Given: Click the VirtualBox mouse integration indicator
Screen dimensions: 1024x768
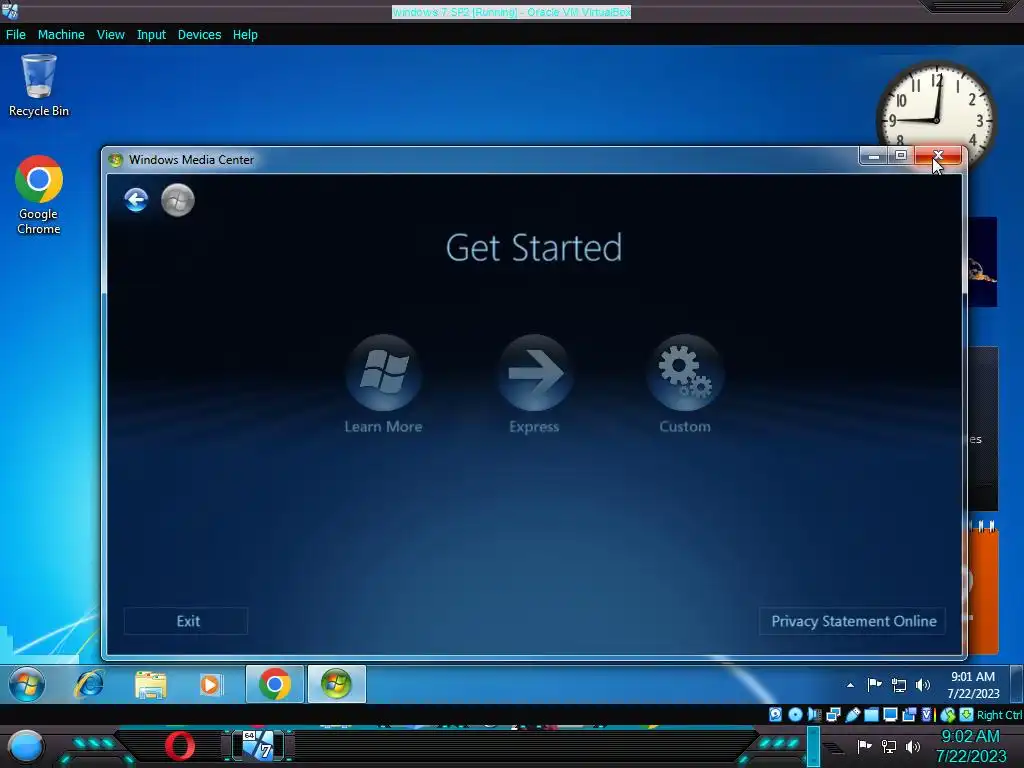Looking at the screenshot, I should click(948, 714).
